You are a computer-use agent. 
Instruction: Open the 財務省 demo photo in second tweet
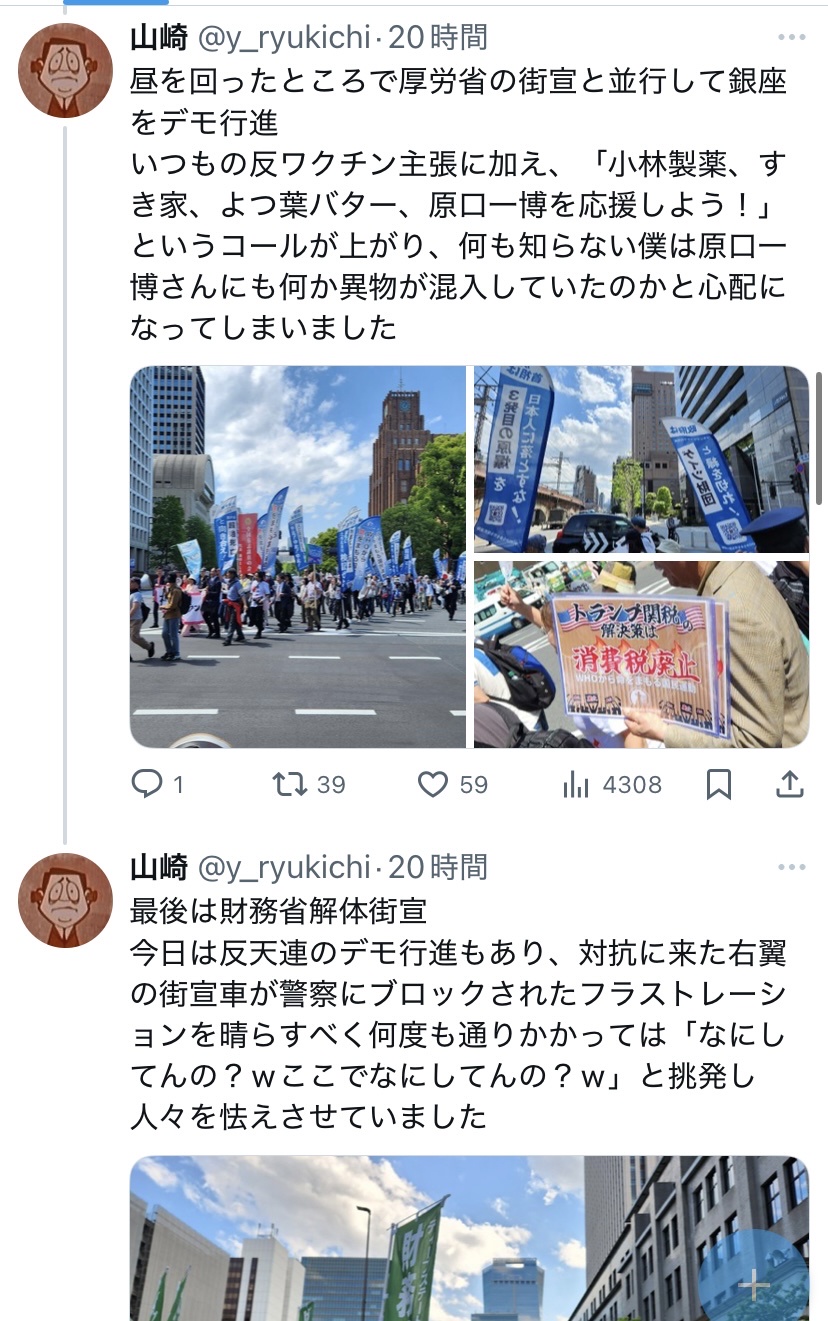pyautogui.click(x=469, y=1238)
